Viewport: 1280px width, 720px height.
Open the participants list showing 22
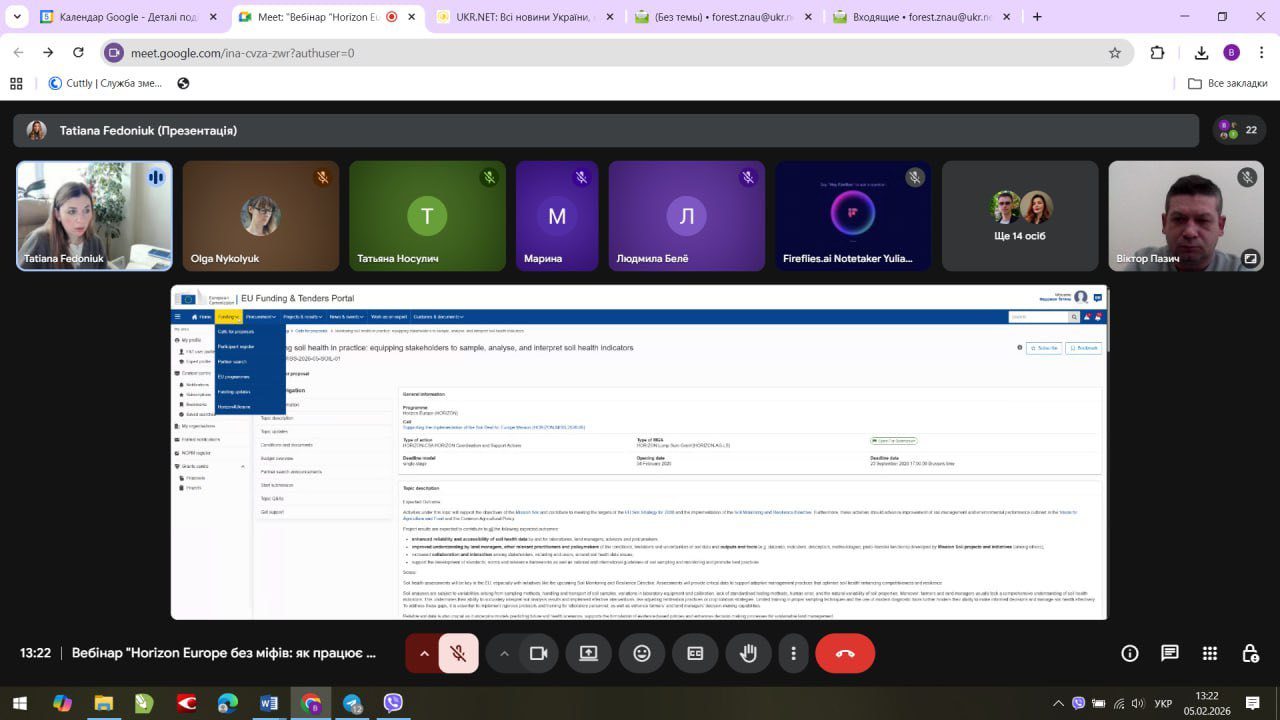click(x=1238, y=130)
